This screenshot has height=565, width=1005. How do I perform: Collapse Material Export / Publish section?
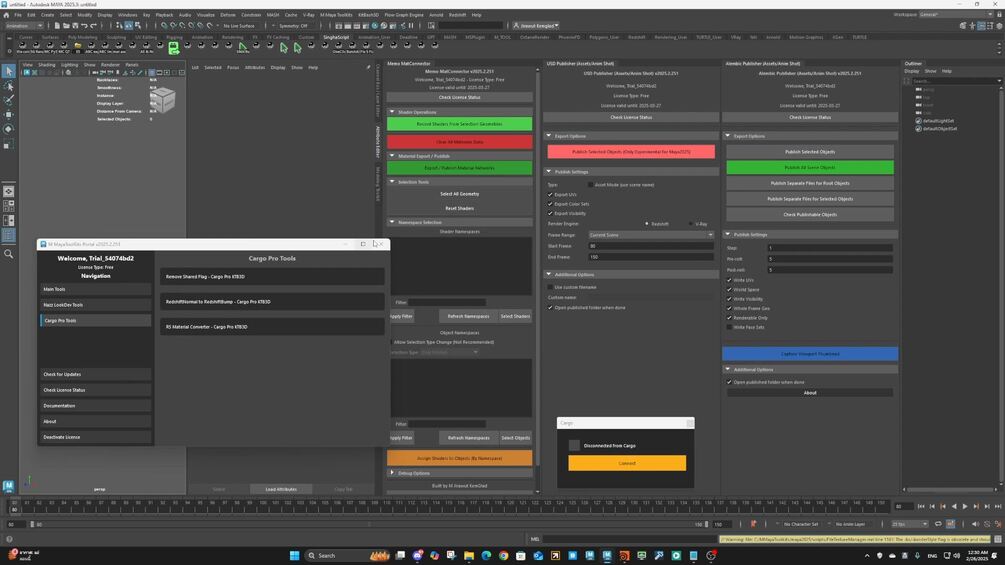392,156
